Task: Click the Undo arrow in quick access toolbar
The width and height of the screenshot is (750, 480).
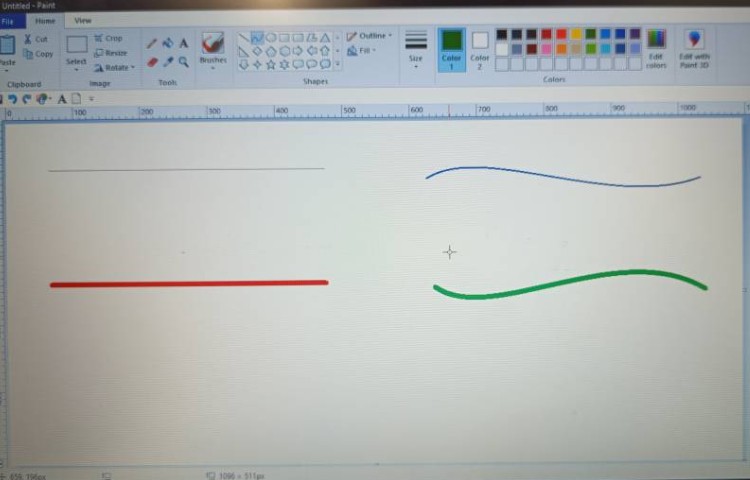Action: click(12, 99)
